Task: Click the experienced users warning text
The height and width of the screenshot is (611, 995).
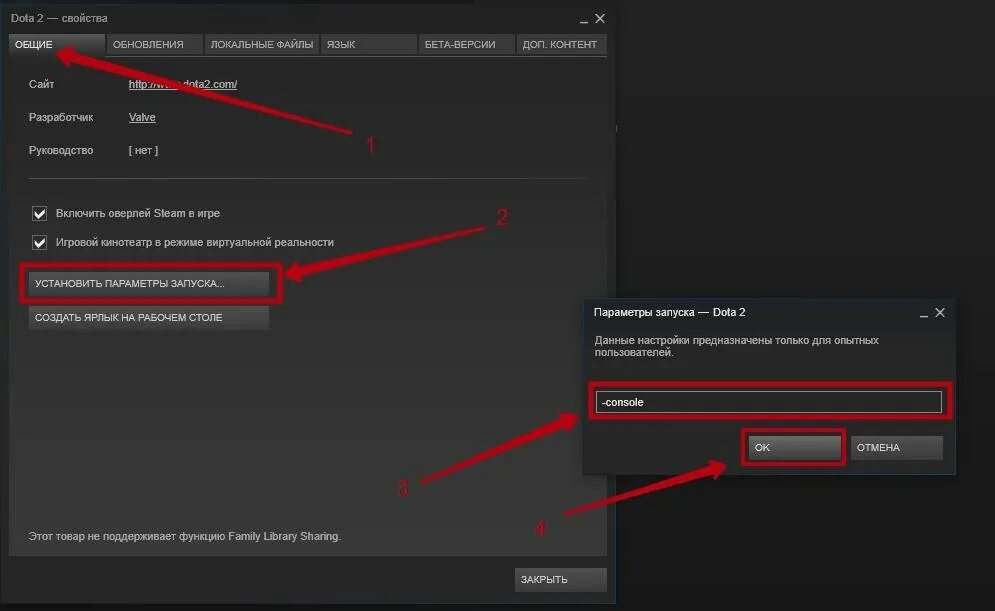Action: pos(737,346)
